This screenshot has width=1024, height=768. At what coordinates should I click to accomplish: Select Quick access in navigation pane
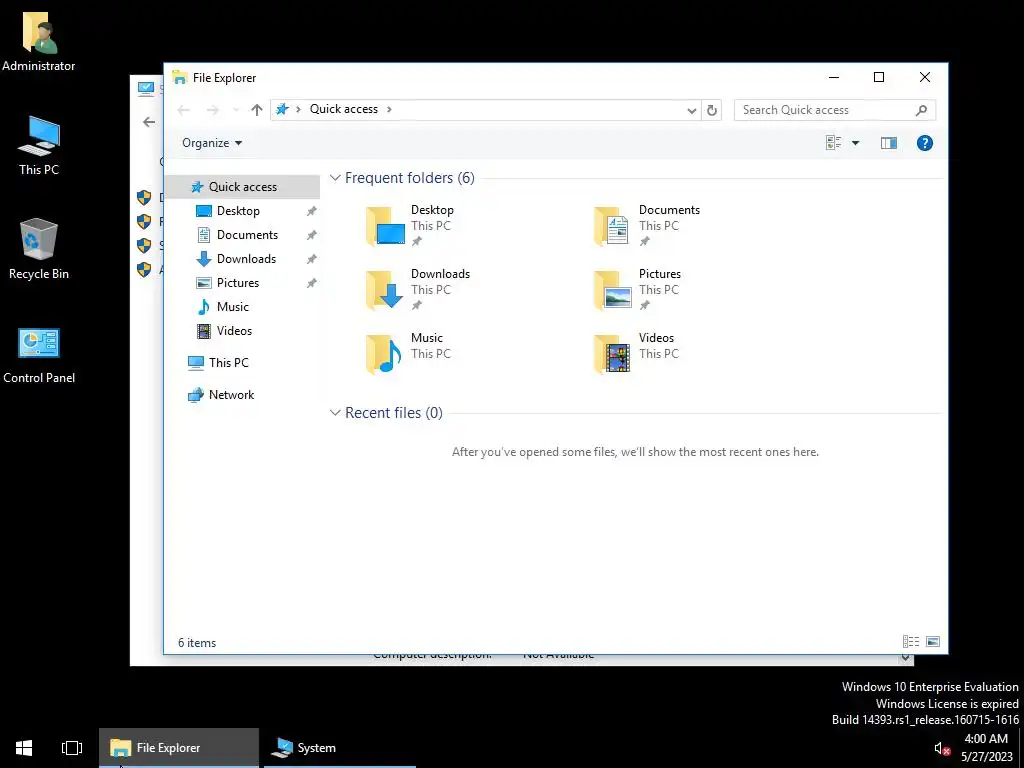coord(243,187)
